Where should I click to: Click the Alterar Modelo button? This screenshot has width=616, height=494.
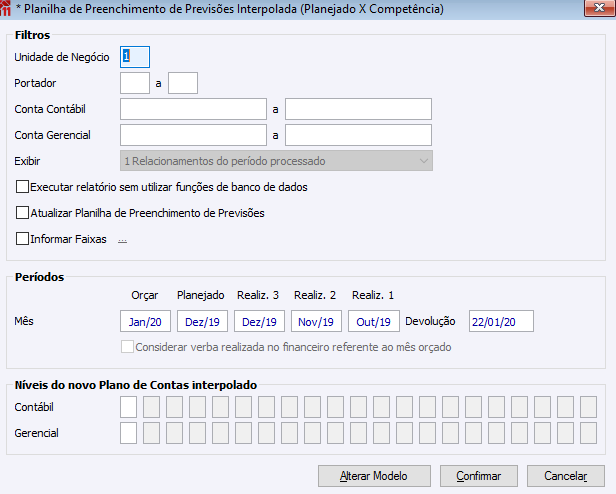[374, 476]
